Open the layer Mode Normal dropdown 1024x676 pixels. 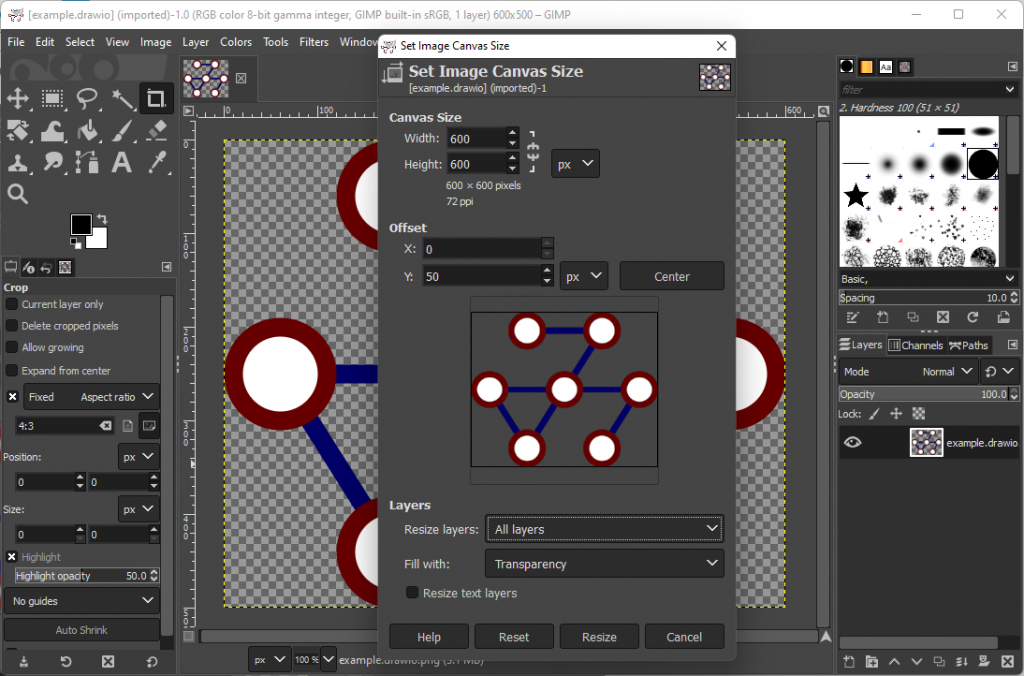coord(908,372)
